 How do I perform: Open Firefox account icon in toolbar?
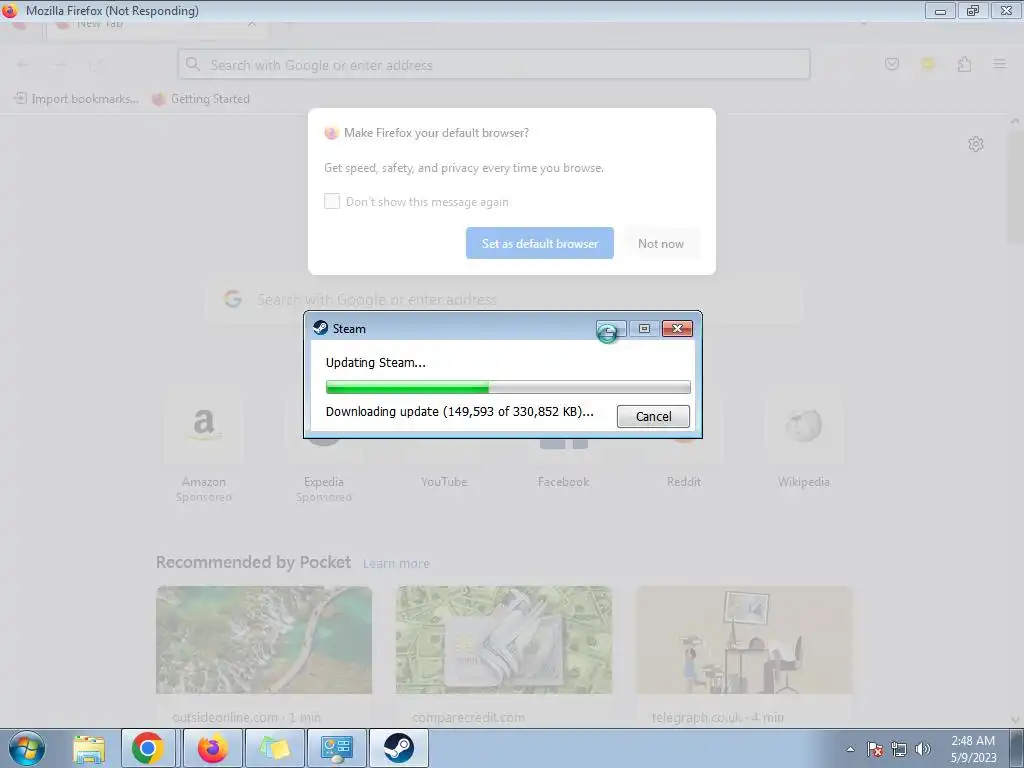pos(927,64)
